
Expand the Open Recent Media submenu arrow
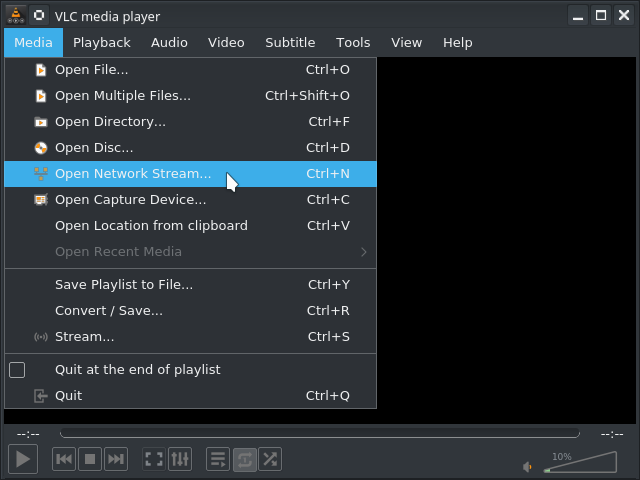tap(364, 252)
